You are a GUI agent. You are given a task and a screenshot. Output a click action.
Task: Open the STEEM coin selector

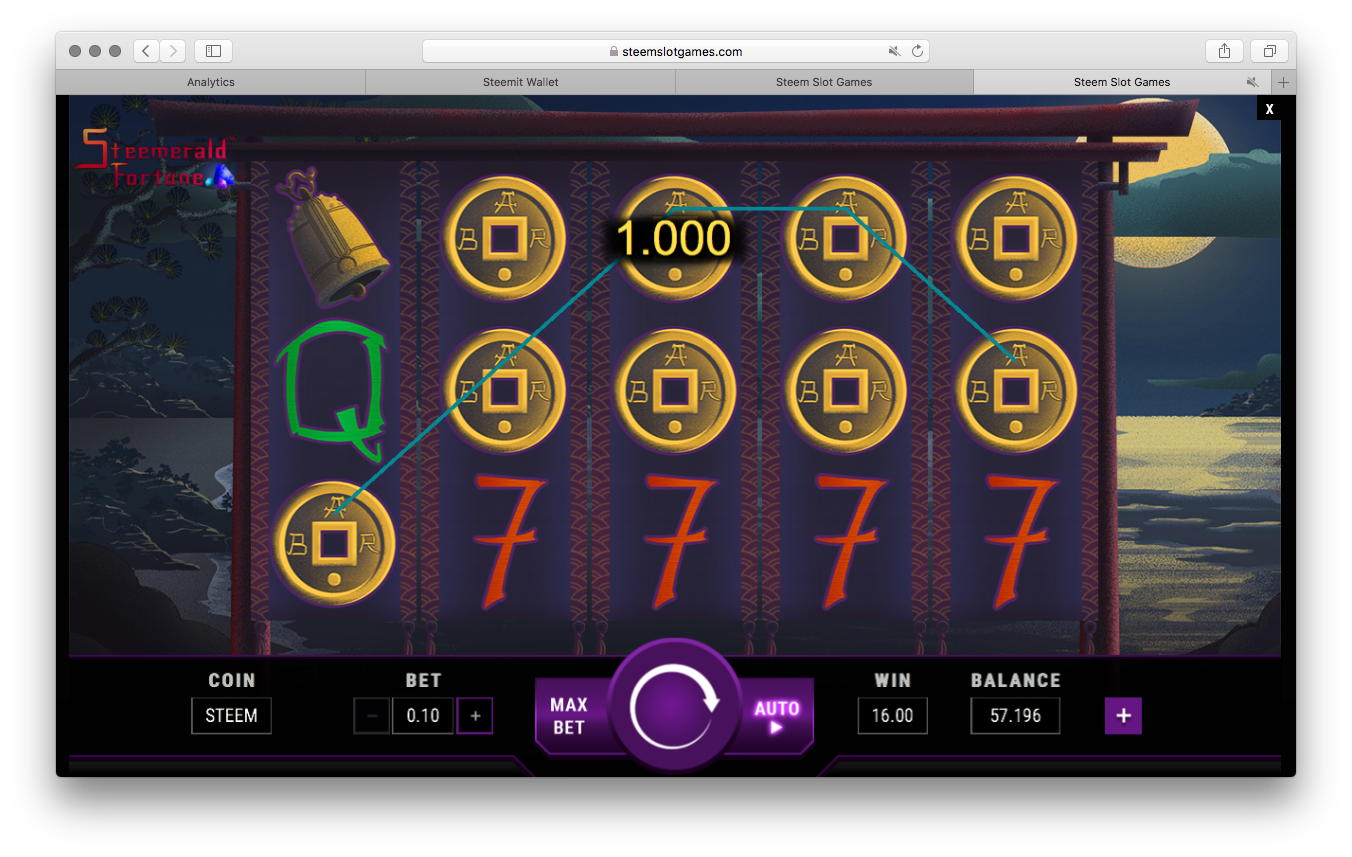231,716
